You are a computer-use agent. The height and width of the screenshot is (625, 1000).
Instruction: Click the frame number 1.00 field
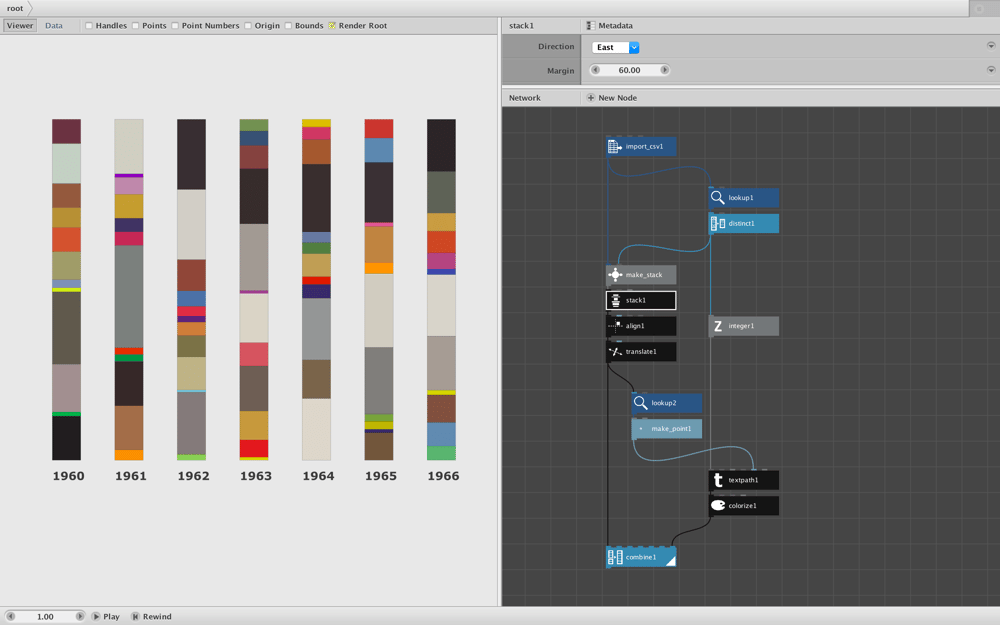45,617
